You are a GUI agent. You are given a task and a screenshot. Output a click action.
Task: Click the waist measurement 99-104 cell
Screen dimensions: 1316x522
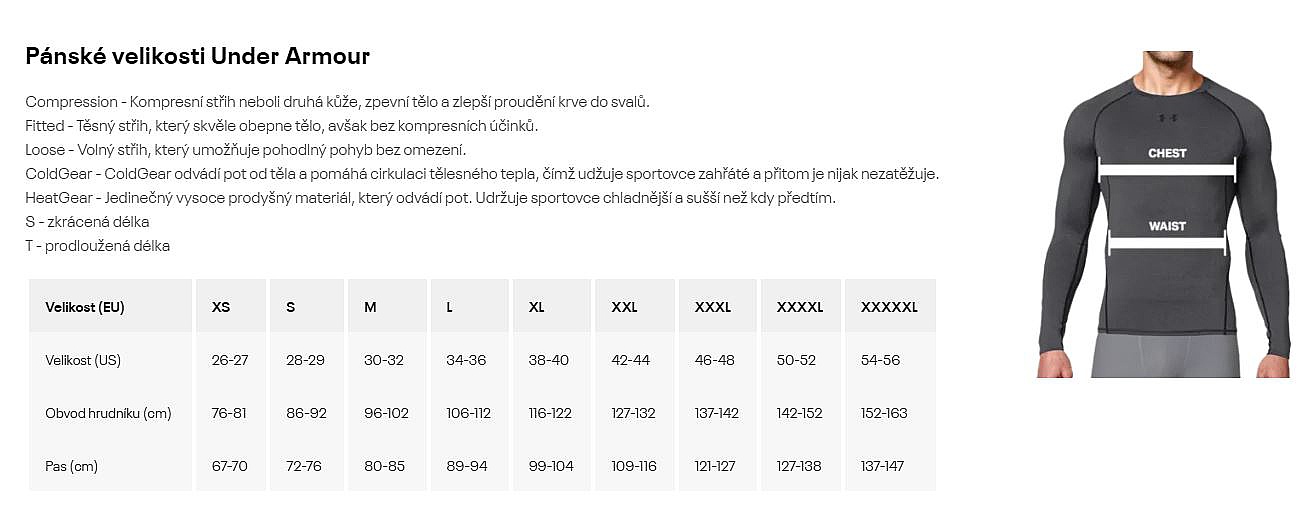point(551,466)
